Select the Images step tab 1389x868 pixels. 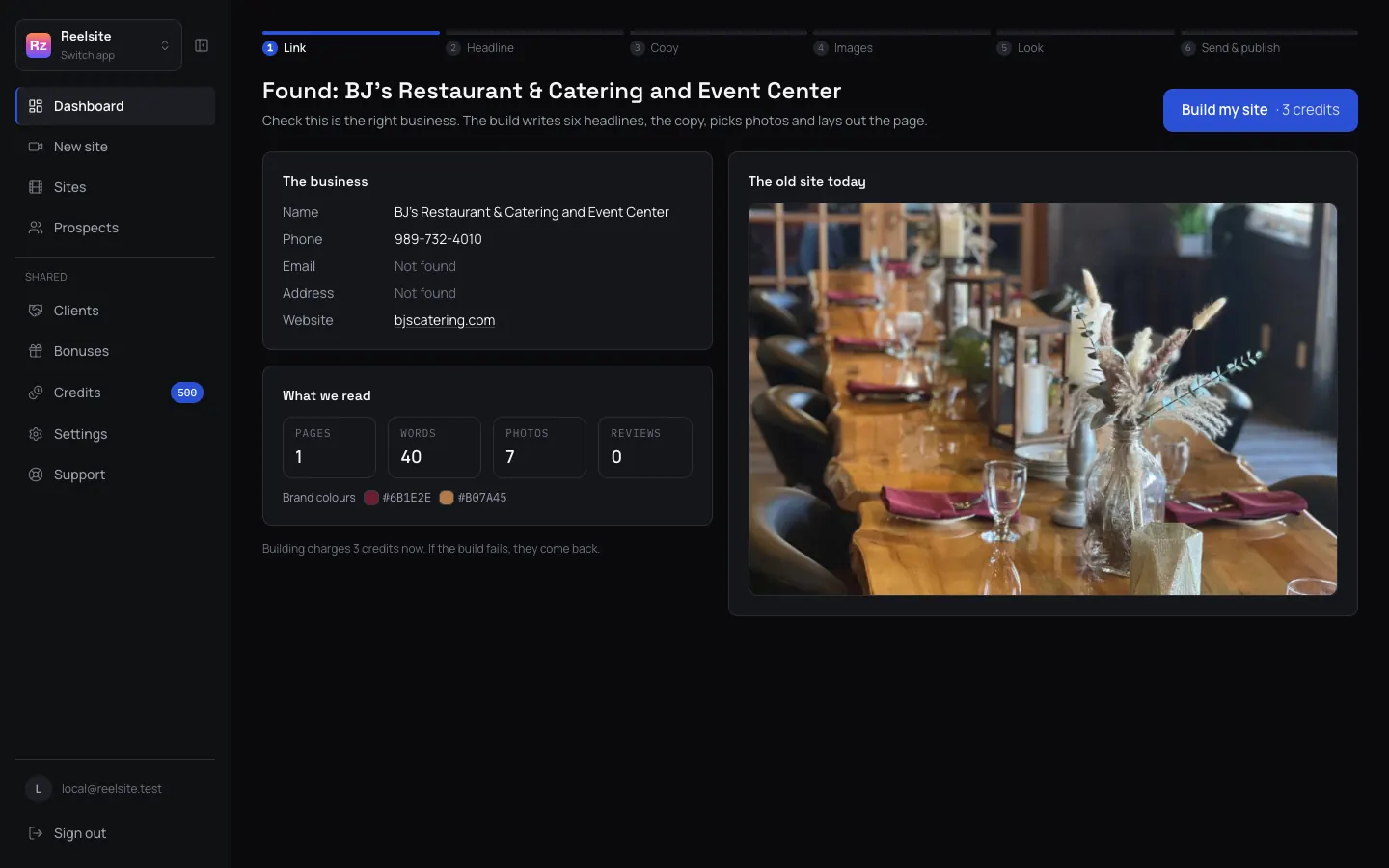(902, 45)
